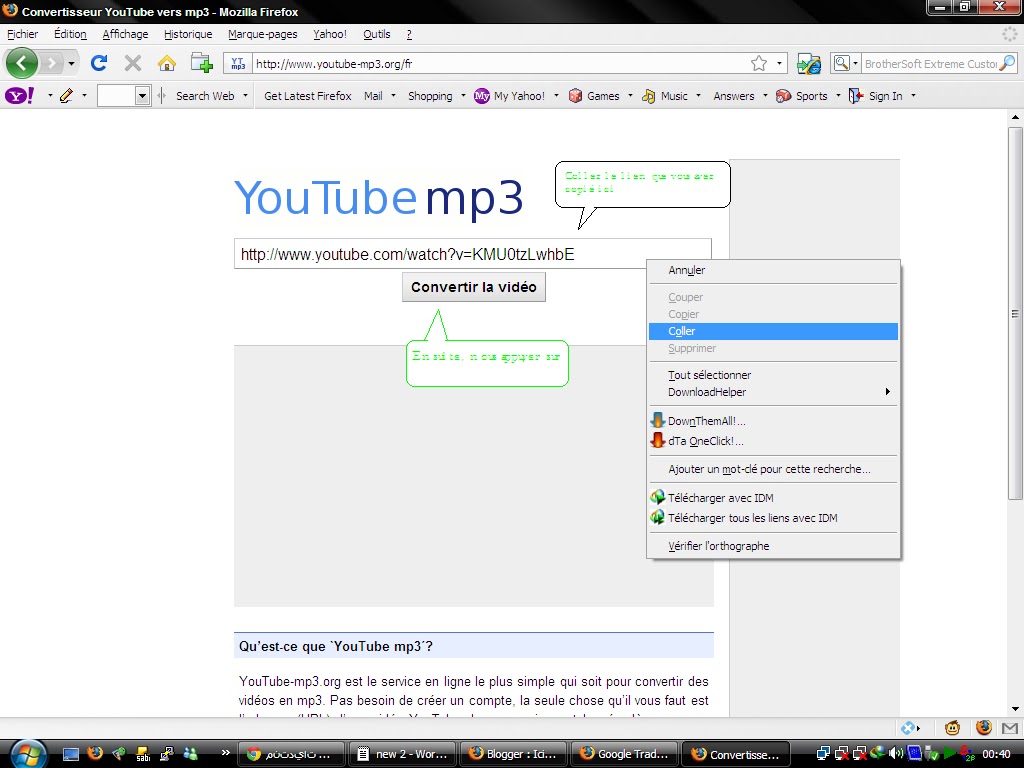Select 'Vérifier l'orthographe' menu entry
This screenshot has height=768, width=1024.
[x=773, y=546]
